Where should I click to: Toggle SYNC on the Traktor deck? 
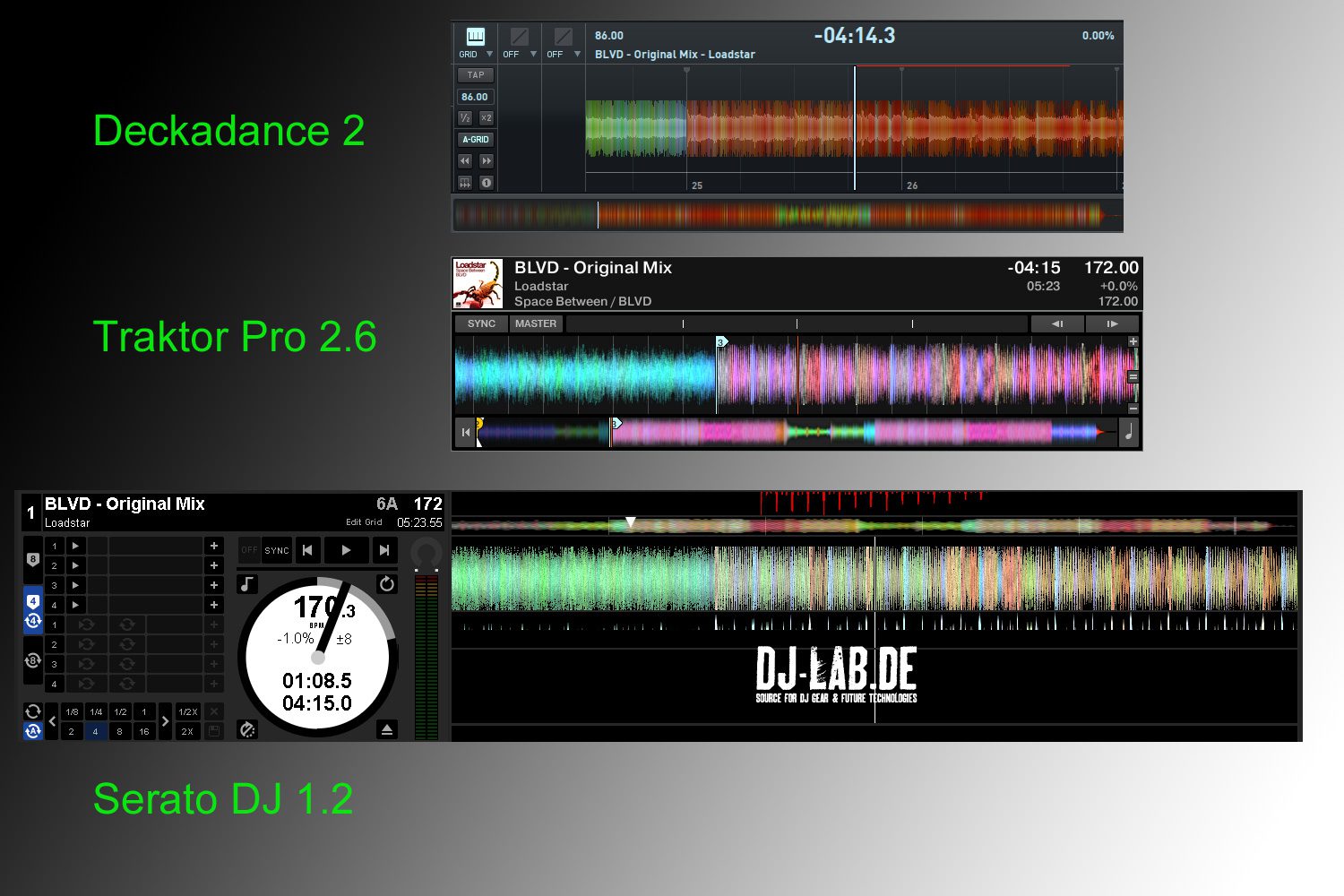coord(481,323)
